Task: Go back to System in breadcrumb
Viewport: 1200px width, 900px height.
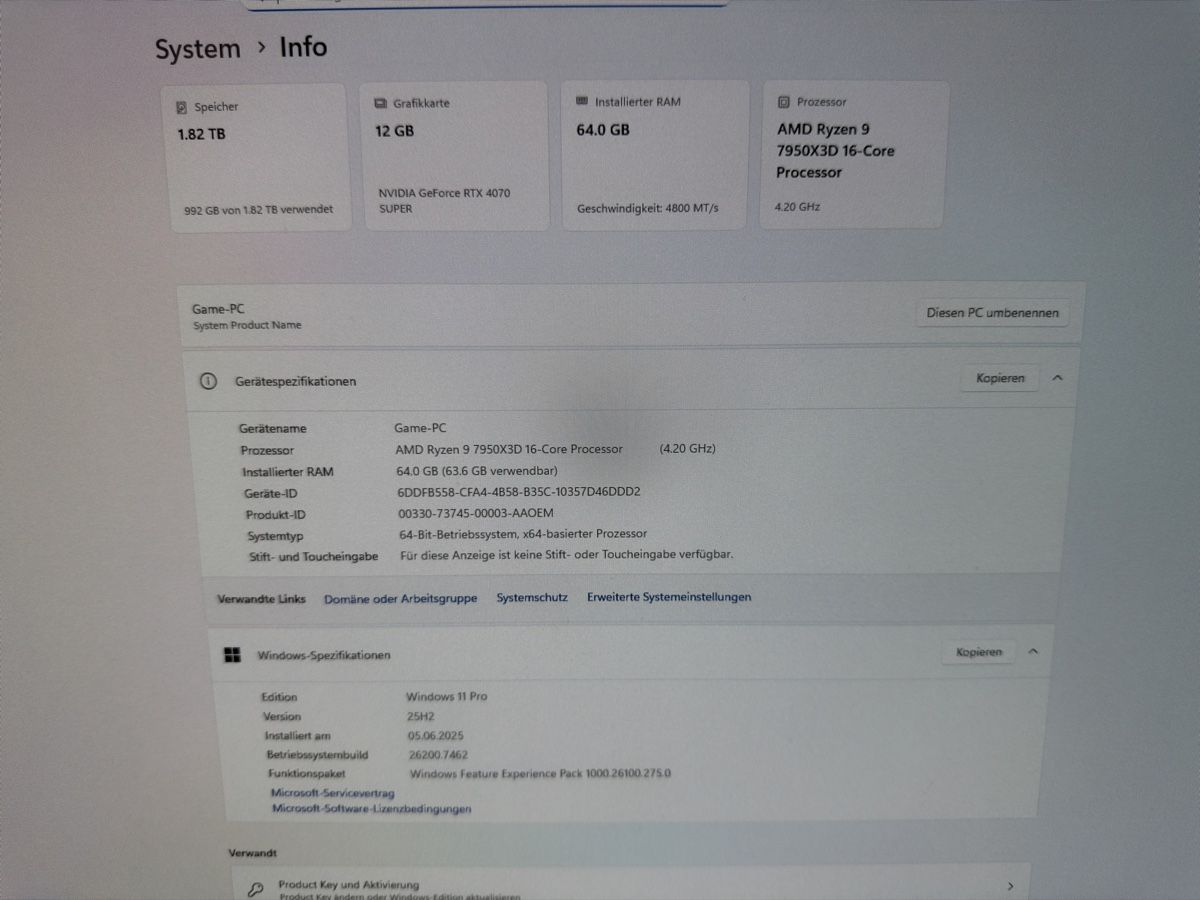Action: (x=198, y=49)
